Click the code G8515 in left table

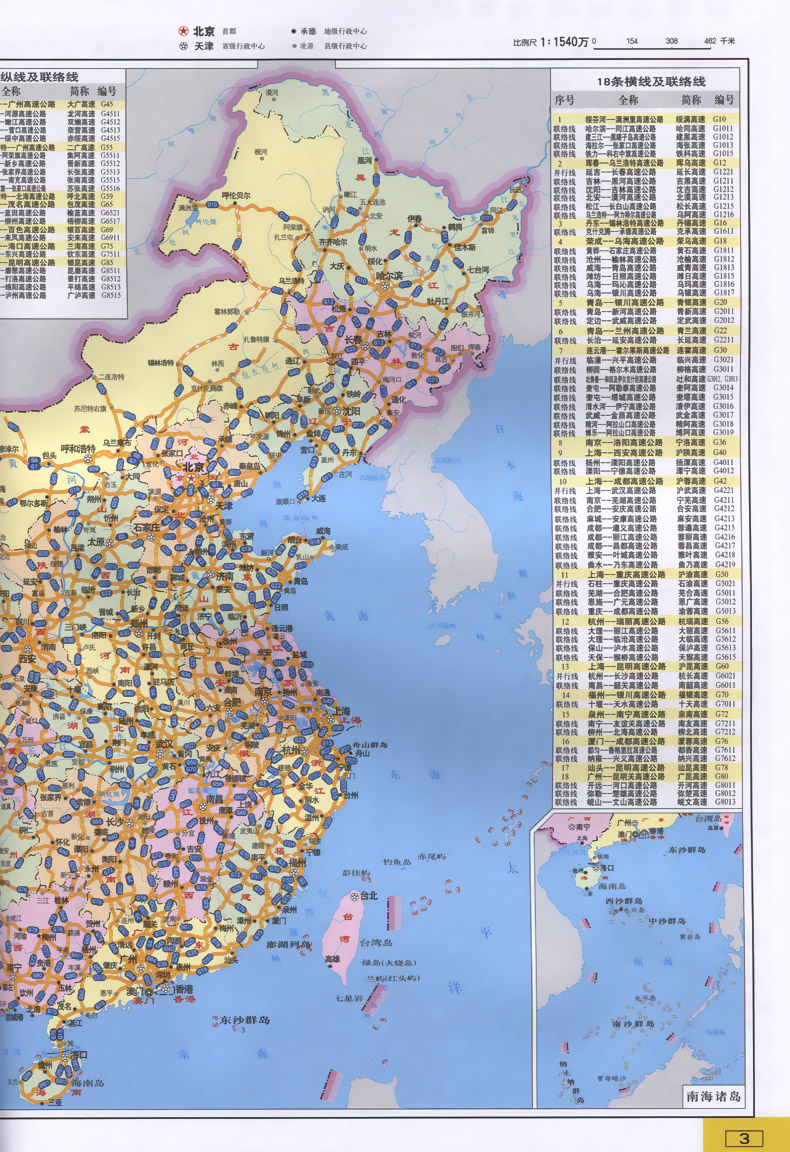click(x=111, y=295)
